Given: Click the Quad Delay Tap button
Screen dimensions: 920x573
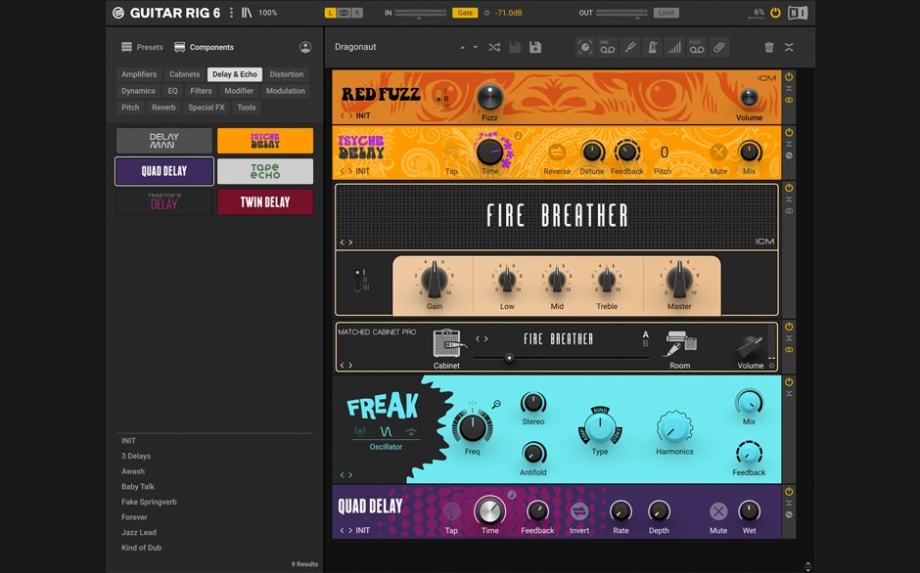Looking at the screenshot, I should pyautogui.click(x=451, y=511).
